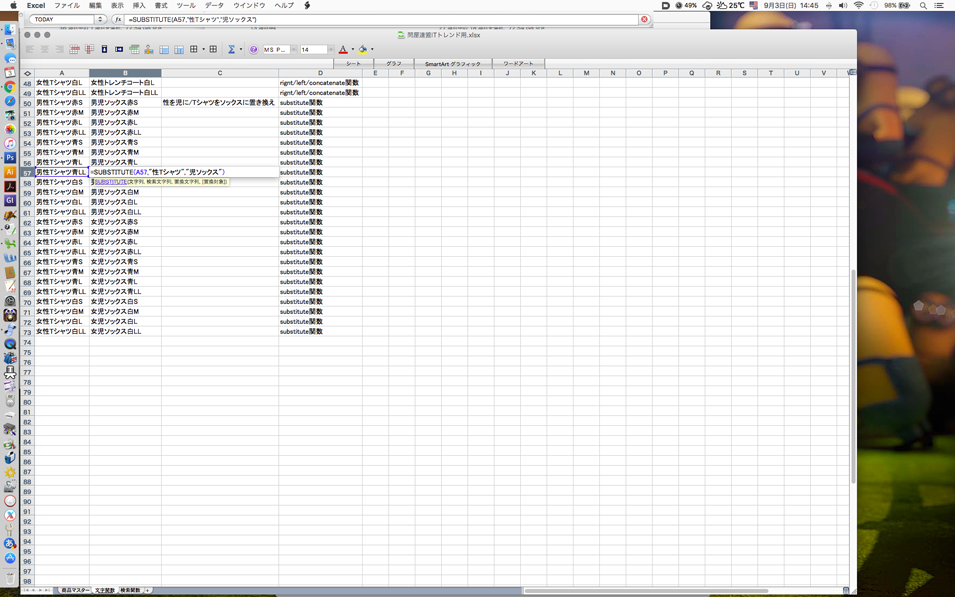Open the purple Help icon in toolbar
Screen dimensions: 955x597
pos(253,49)
